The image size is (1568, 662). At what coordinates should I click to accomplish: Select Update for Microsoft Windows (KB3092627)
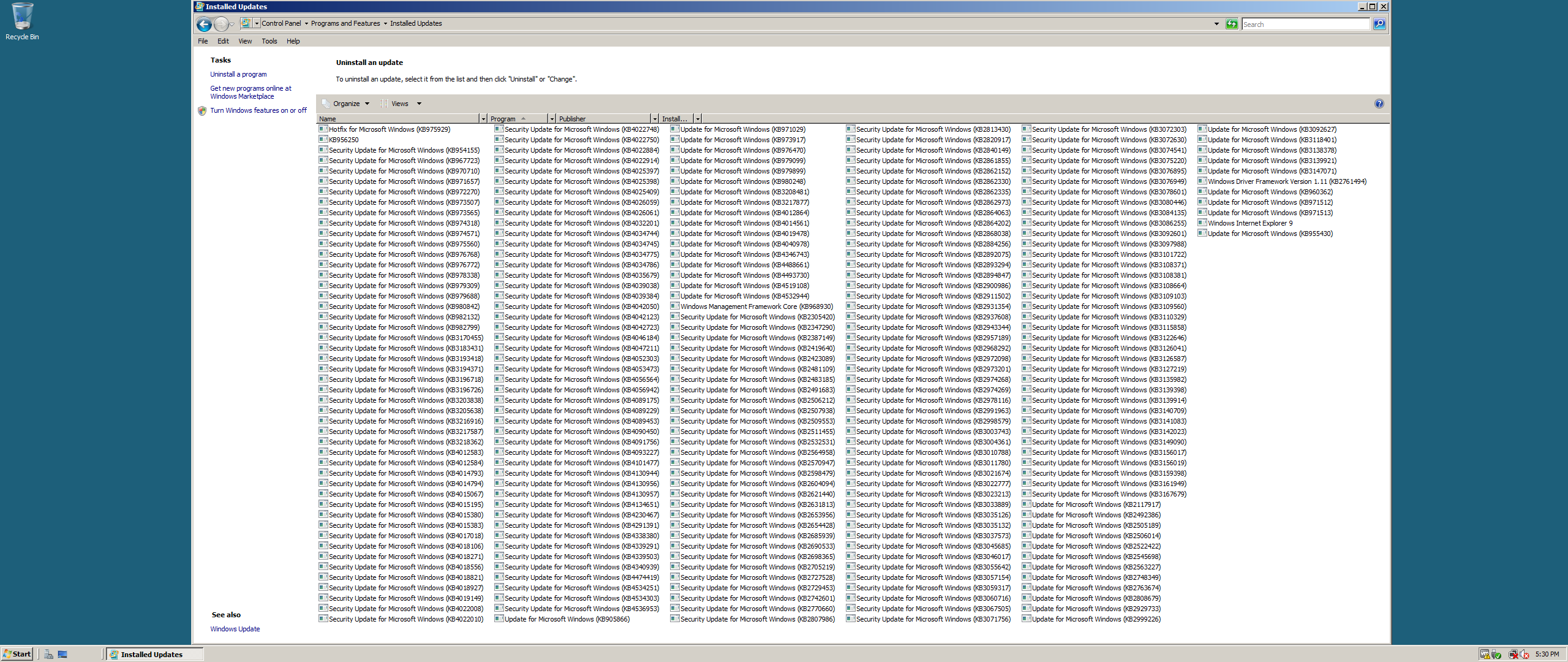pos(1267,129)
